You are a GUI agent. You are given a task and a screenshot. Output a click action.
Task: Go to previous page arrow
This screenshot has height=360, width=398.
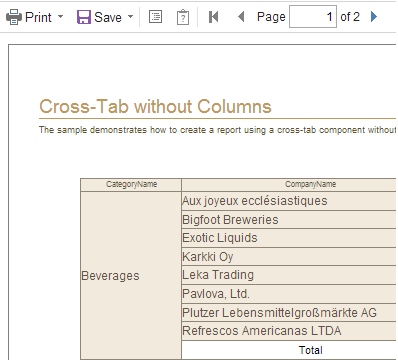point(241,17)
